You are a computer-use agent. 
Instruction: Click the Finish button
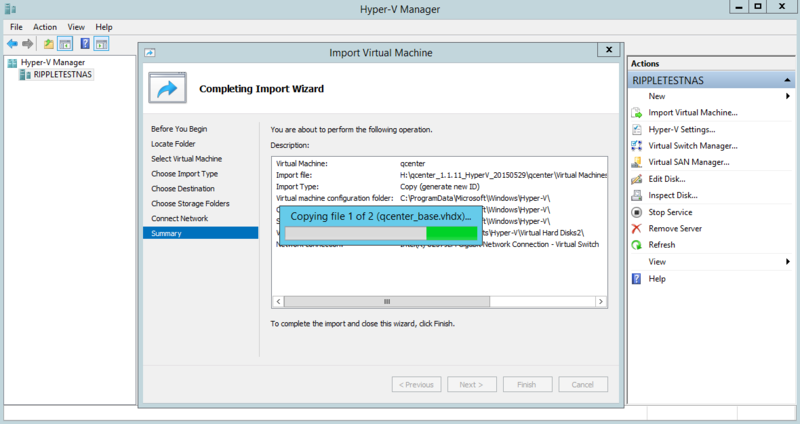coord(528,385)
